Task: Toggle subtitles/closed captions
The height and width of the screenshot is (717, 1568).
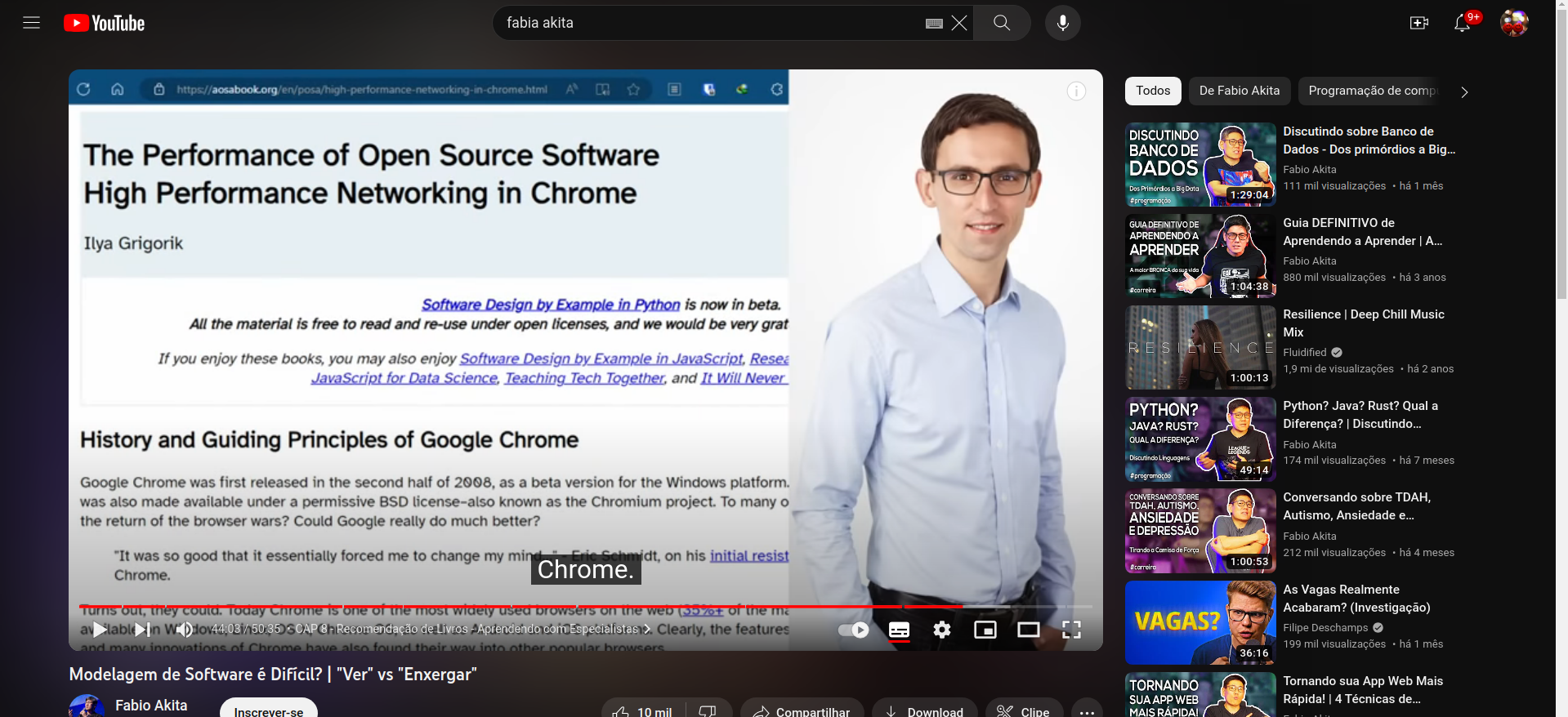Action: [899, 630]
